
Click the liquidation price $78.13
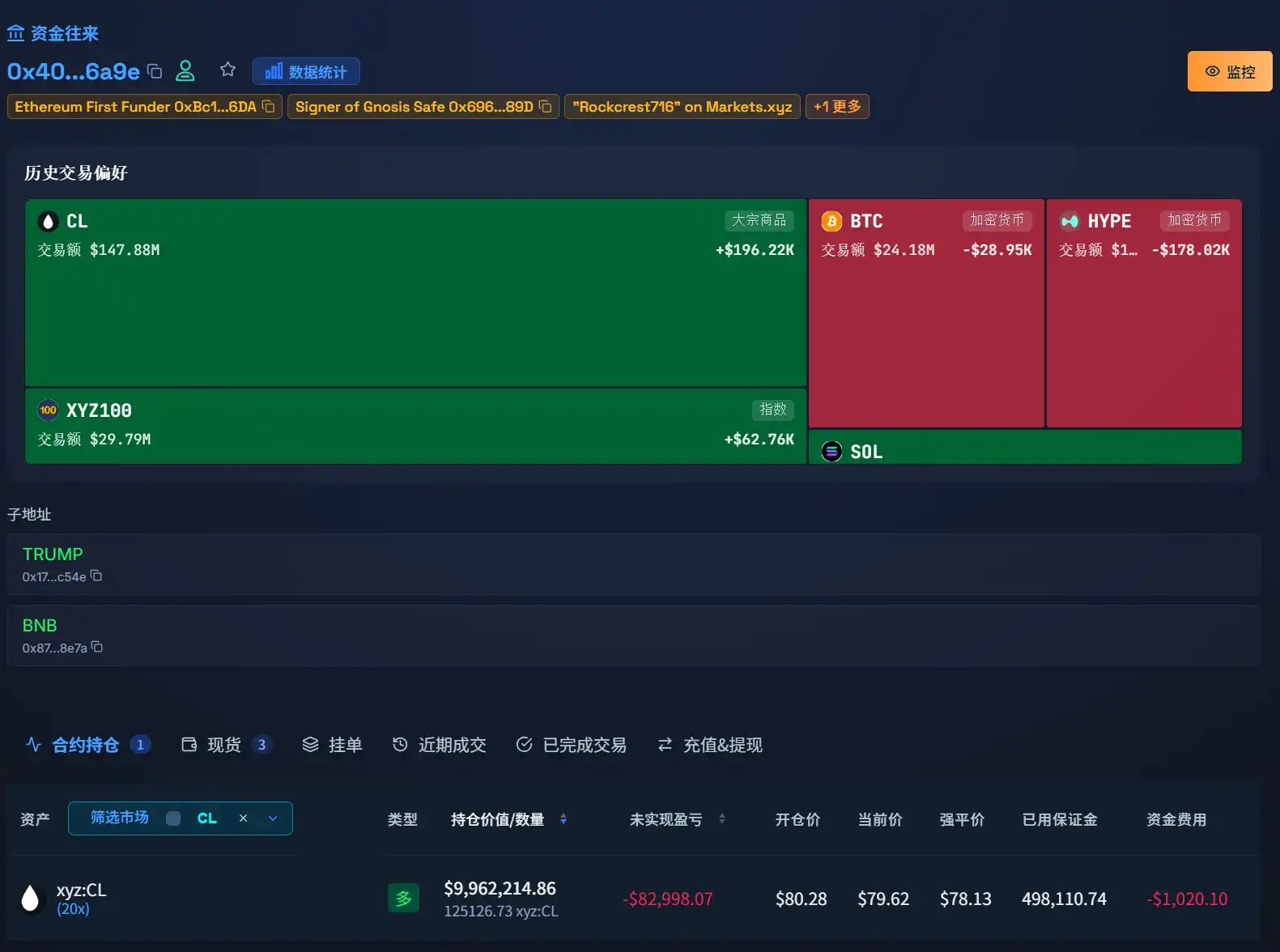[x=965, y=899]
